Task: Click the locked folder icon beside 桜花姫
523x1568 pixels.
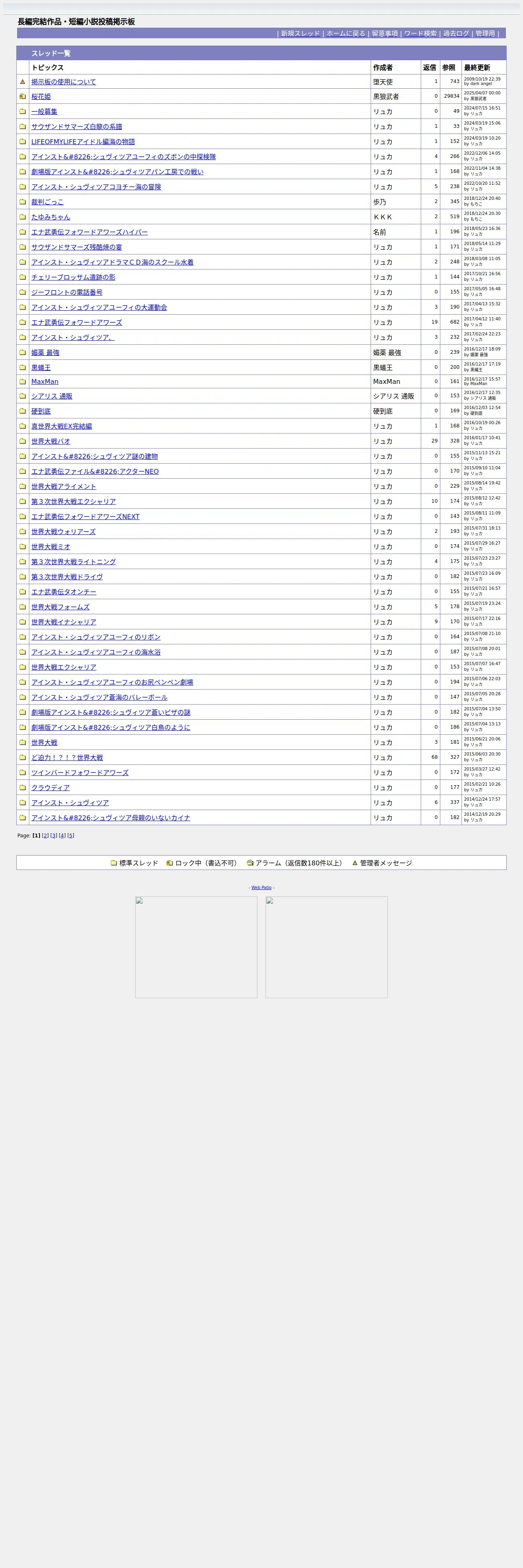Action: tap(22, 96)
